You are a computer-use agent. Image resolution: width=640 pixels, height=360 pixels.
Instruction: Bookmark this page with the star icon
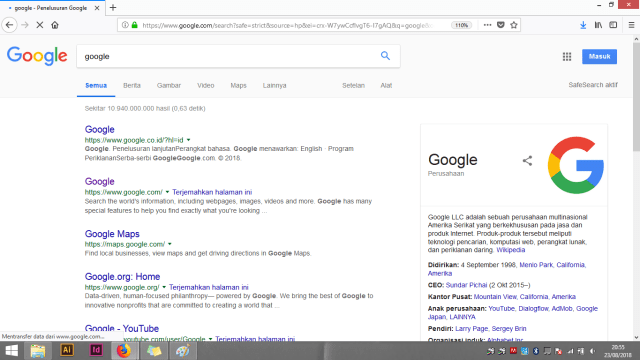pos(514,25)
